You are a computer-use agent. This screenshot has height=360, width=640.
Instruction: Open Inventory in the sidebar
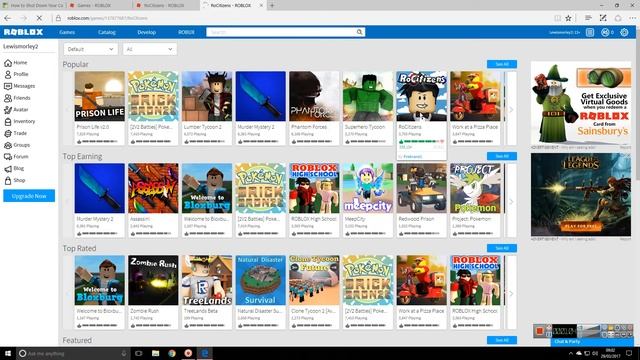[x=19, y=121]
